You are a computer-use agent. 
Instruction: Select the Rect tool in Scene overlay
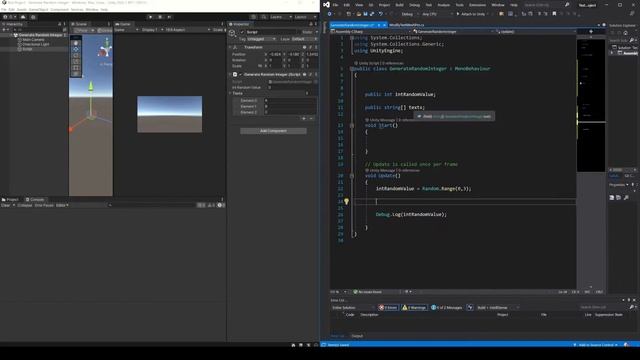tap(76, 68)
